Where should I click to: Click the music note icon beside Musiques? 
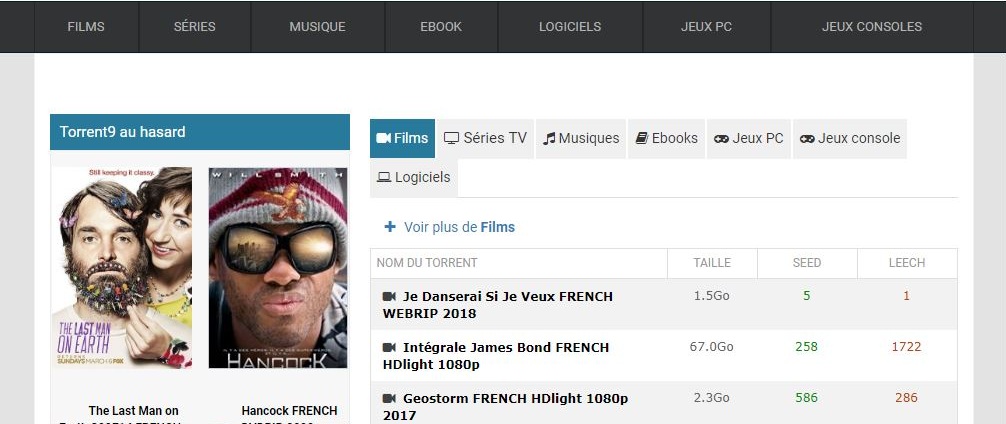click(549, 139)
